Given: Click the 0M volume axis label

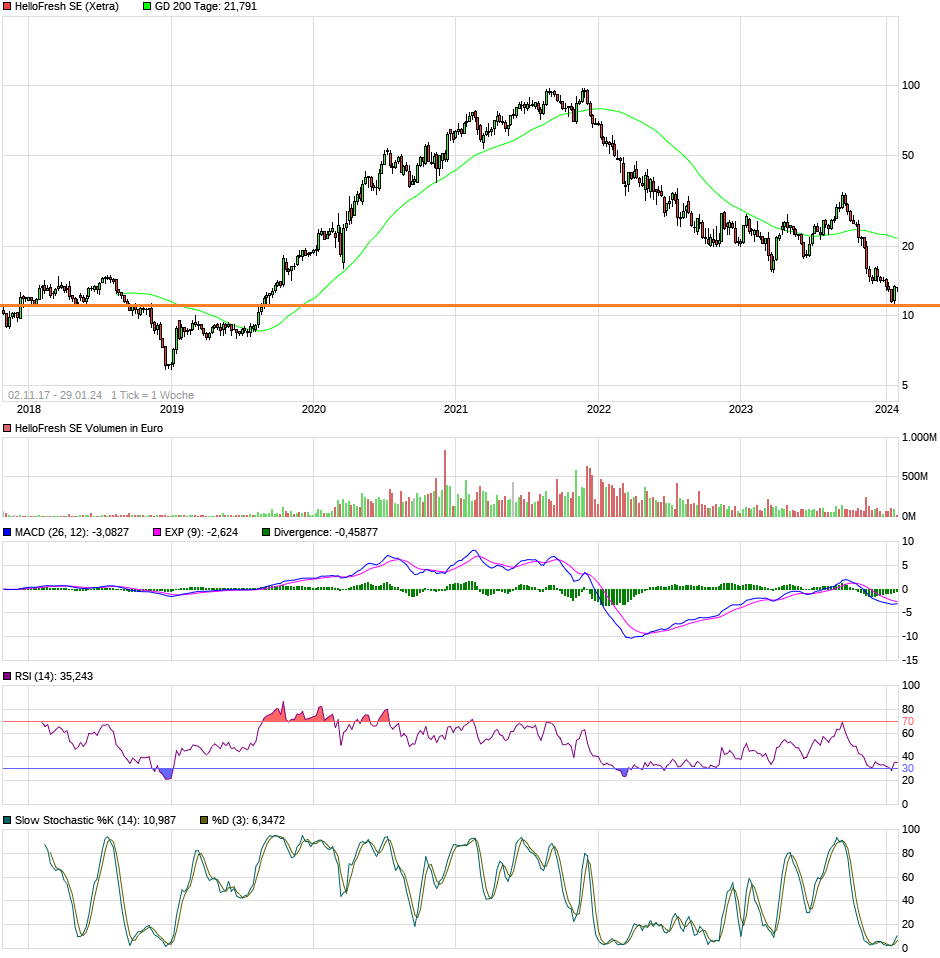Looking at the screenshot, I should (909, 516).
